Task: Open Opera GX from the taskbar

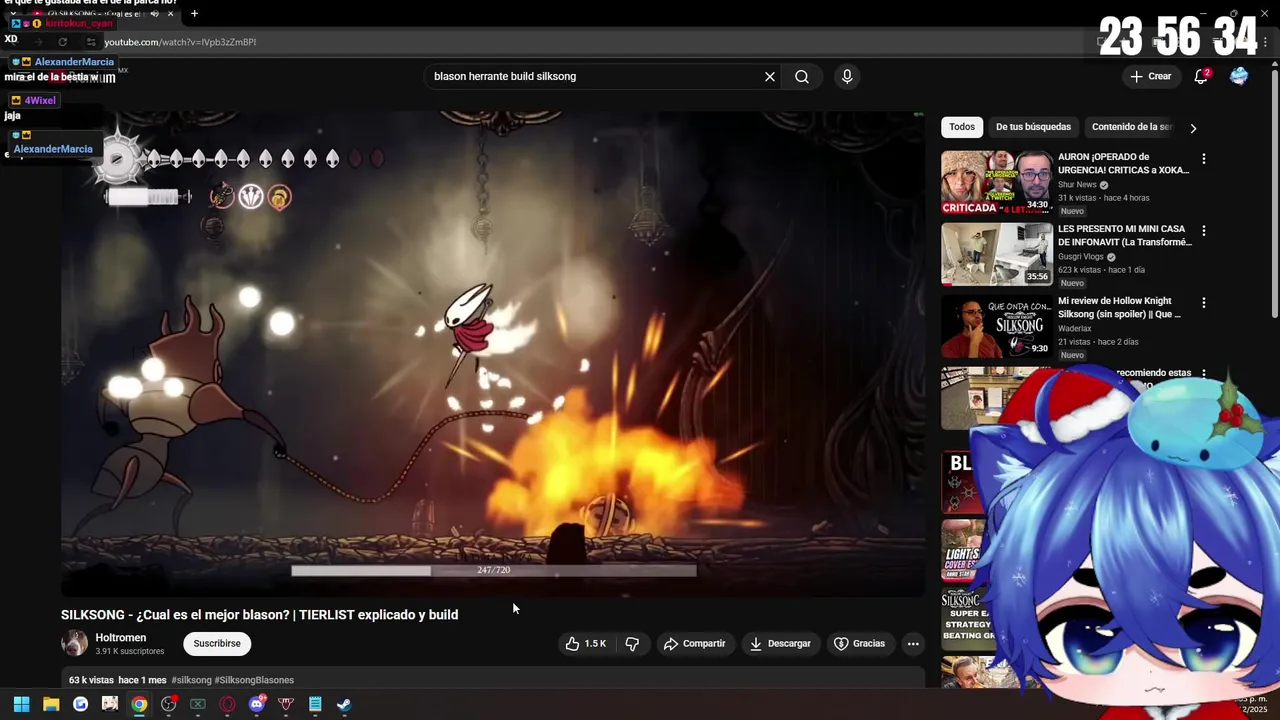Action: click(227, 704)
